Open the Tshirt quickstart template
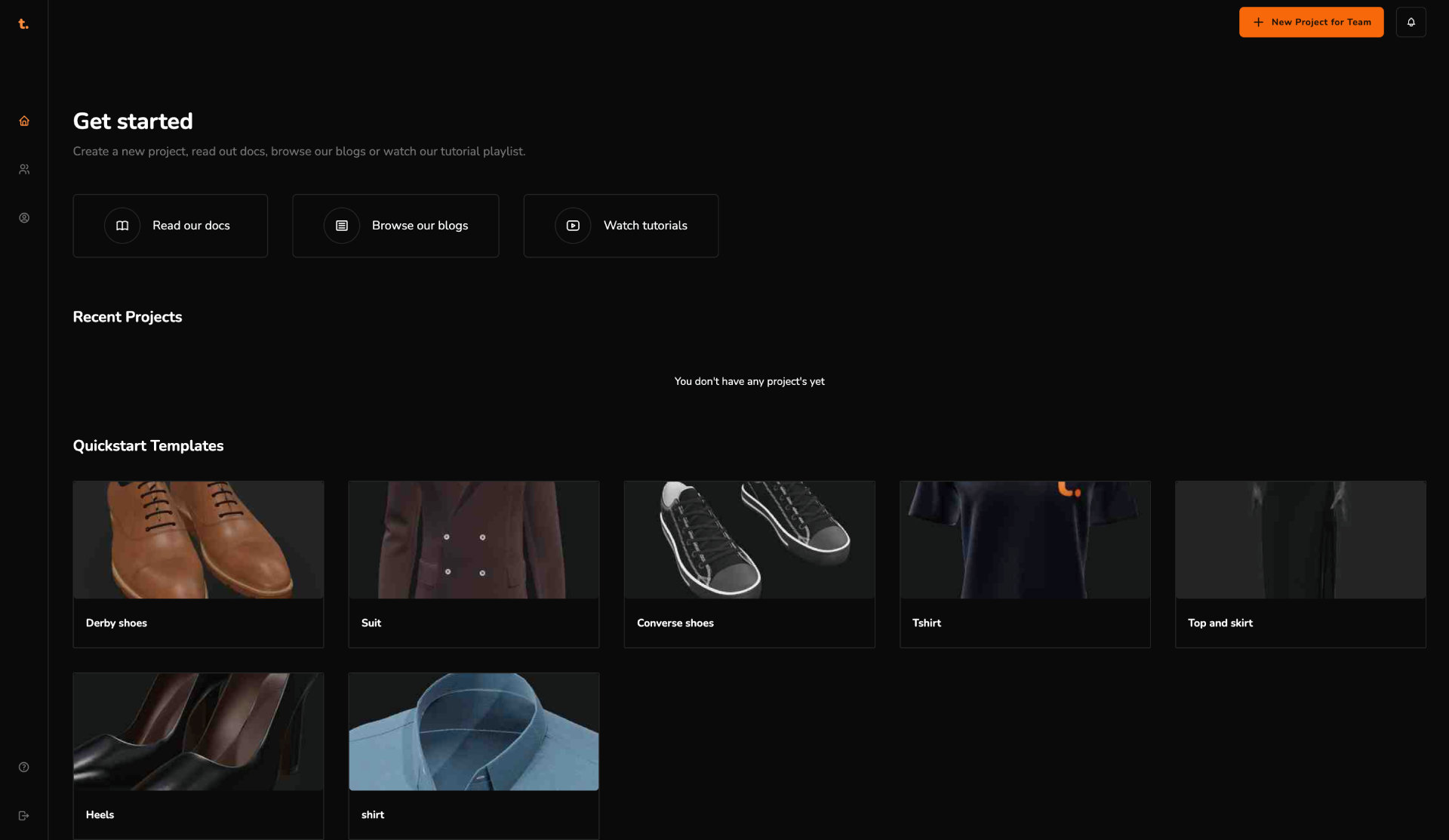This screenshot has width=1449, height=840. point(1025,540)
